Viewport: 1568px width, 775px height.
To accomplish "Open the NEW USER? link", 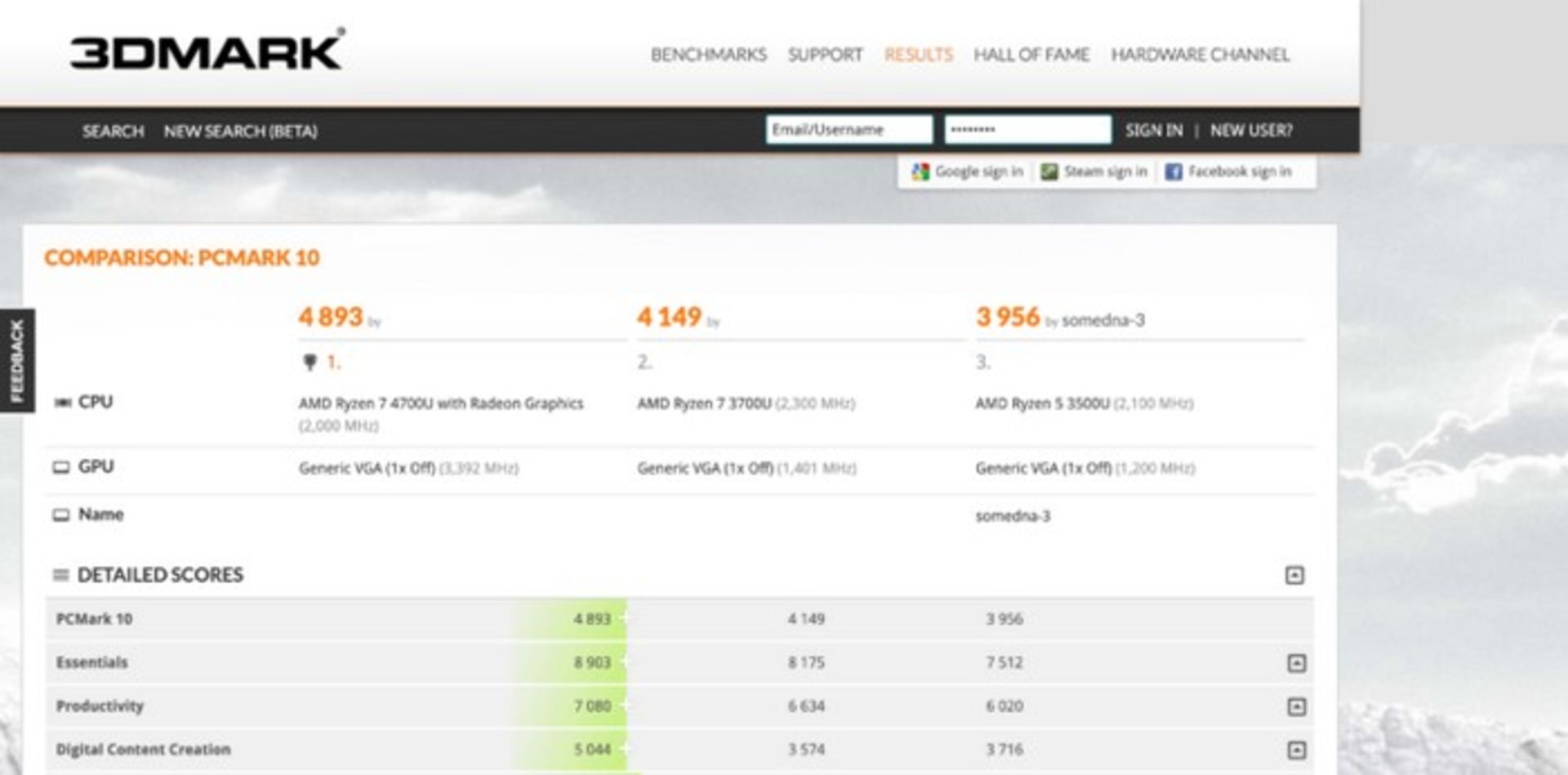I will (1251, 130).
